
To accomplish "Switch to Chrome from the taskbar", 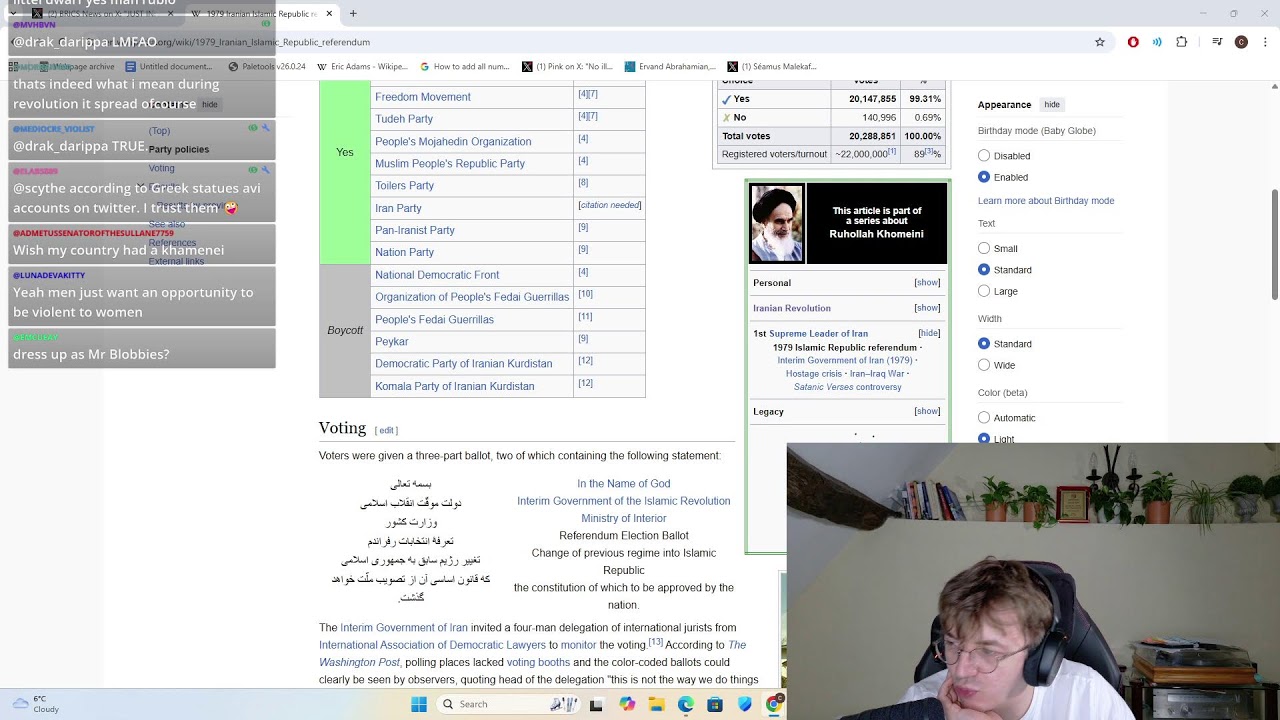I will coord(774,704).
